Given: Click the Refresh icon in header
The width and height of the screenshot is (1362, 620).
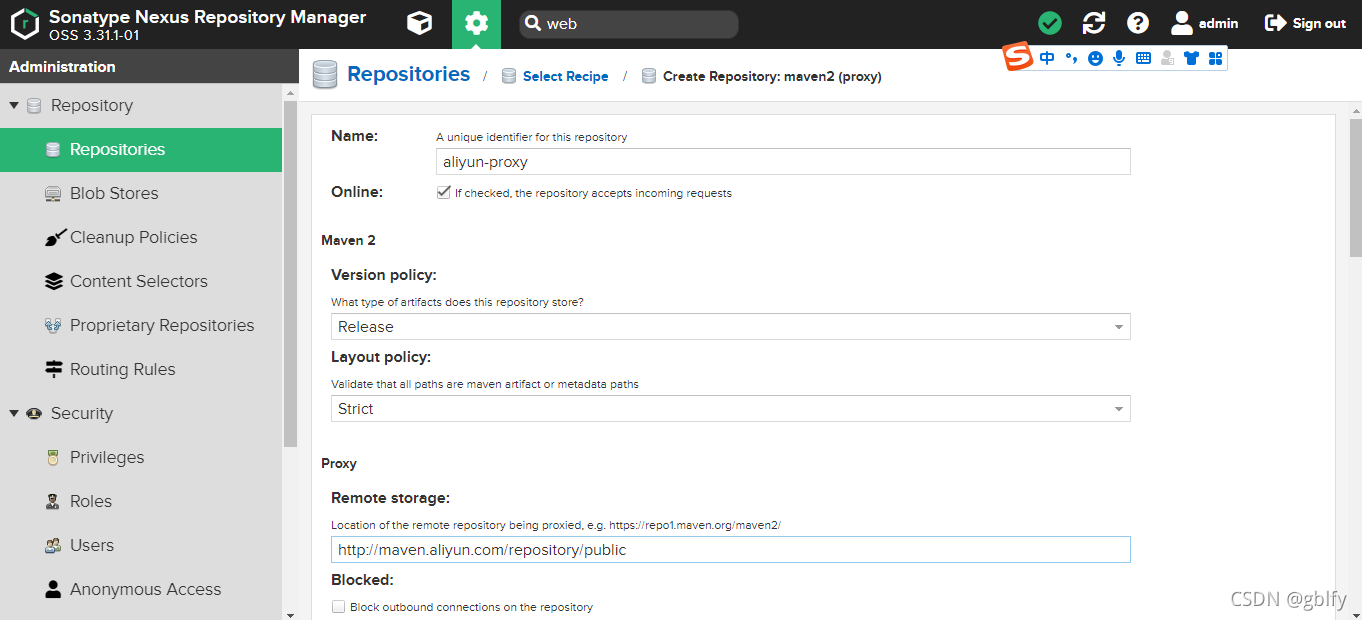Looking at the screenshot, I should [1094, 23].
